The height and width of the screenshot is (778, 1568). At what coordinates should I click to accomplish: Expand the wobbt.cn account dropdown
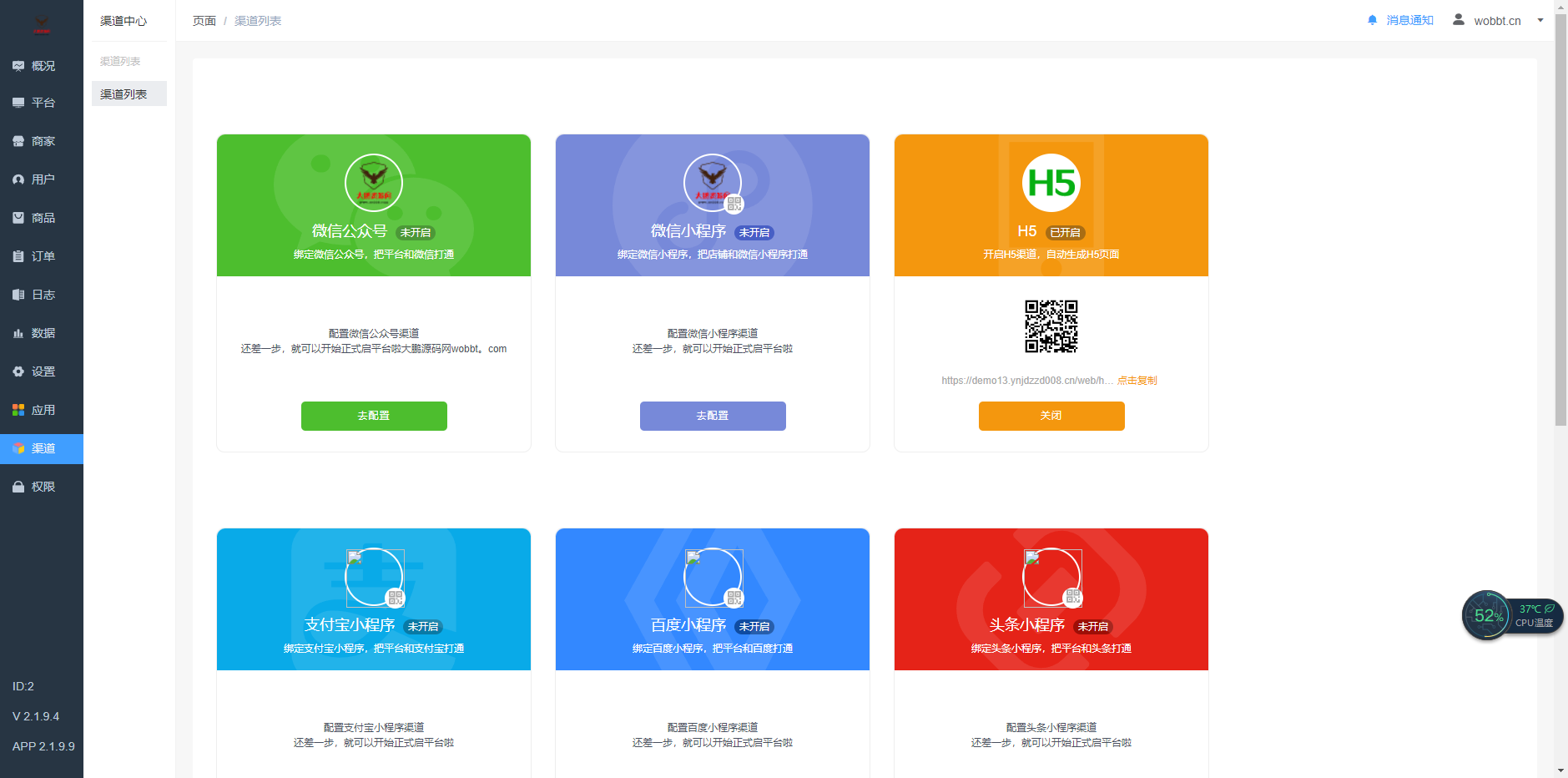pyautogui.click(x=1540, y=20)
